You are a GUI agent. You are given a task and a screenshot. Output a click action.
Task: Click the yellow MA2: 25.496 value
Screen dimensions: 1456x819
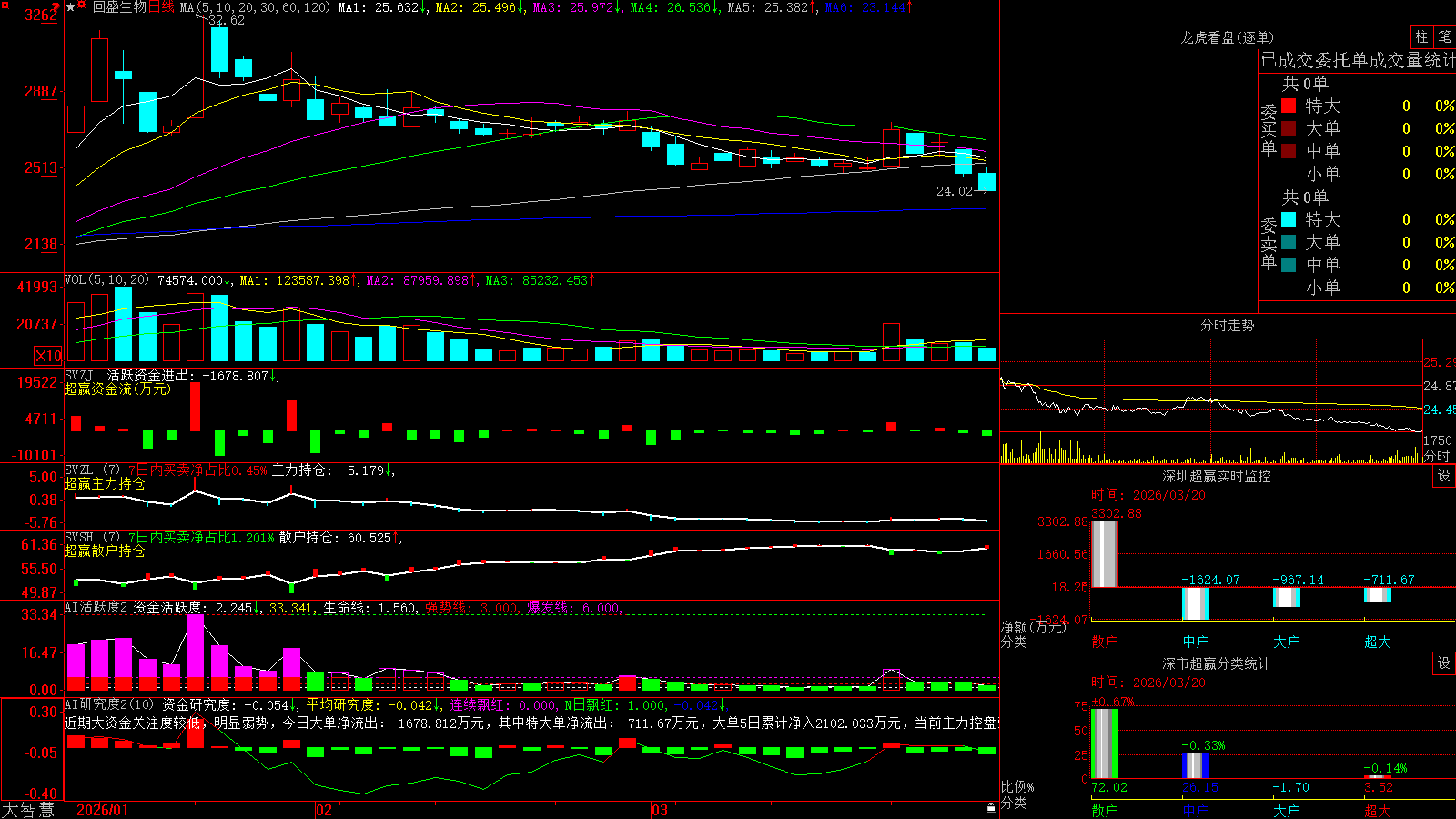[480, 7]
